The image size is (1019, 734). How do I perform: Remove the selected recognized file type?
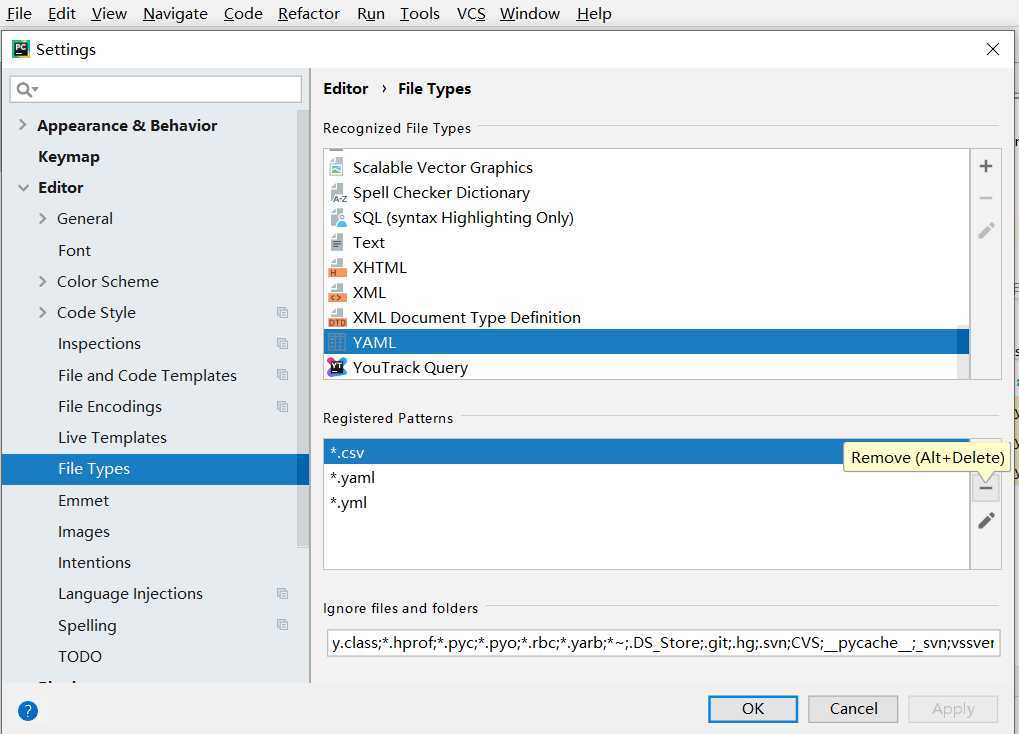coord(986,198)
